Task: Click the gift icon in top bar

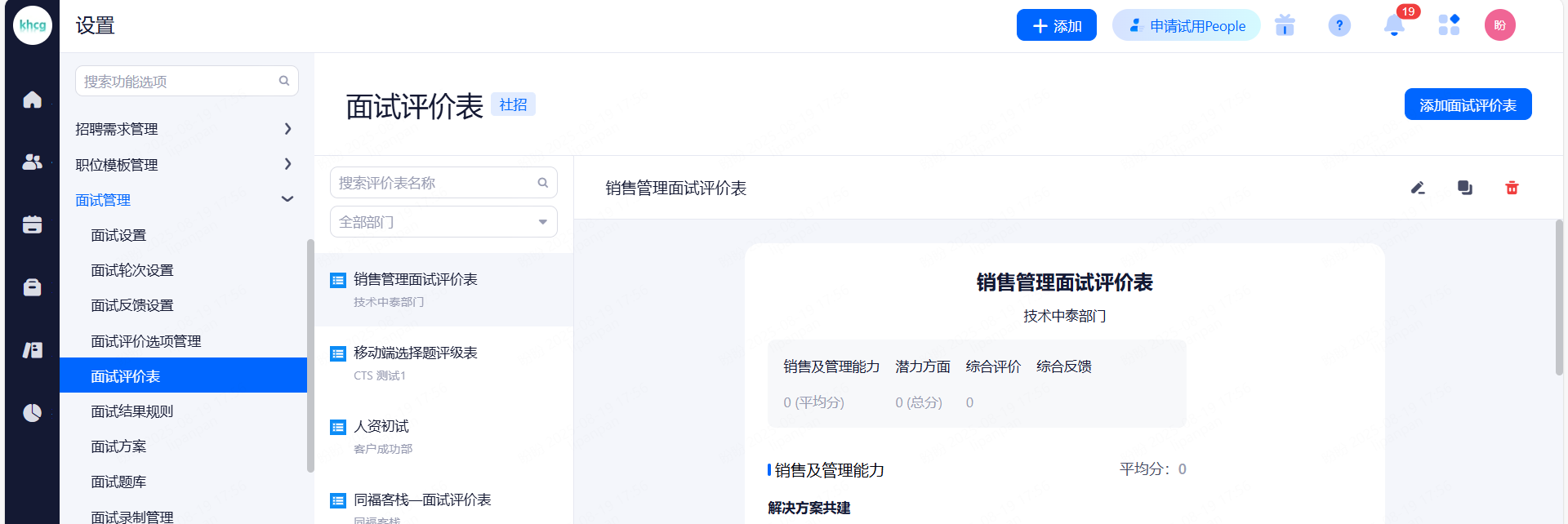Action: [1285, 26]
